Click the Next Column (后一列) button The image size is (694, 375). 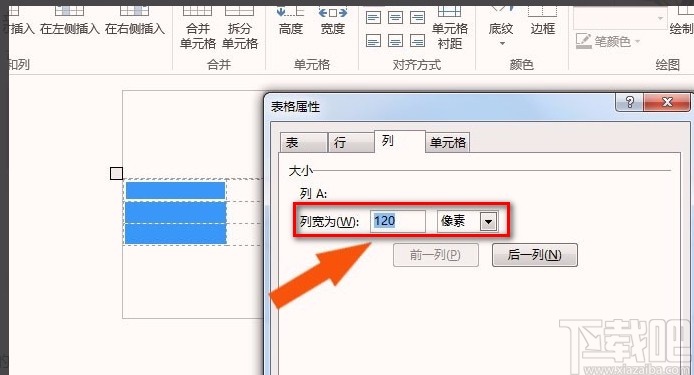[535, 255]
